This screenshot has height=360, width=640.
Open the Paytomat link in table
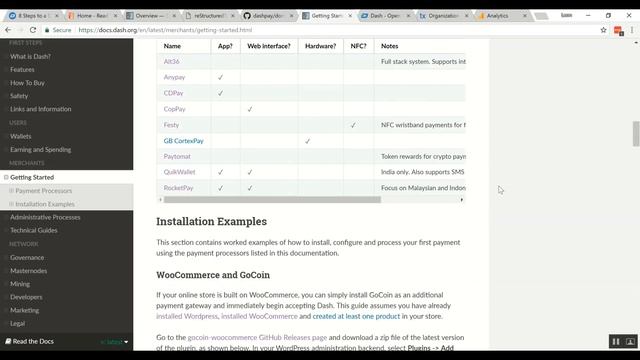click(x=177, y=156)
